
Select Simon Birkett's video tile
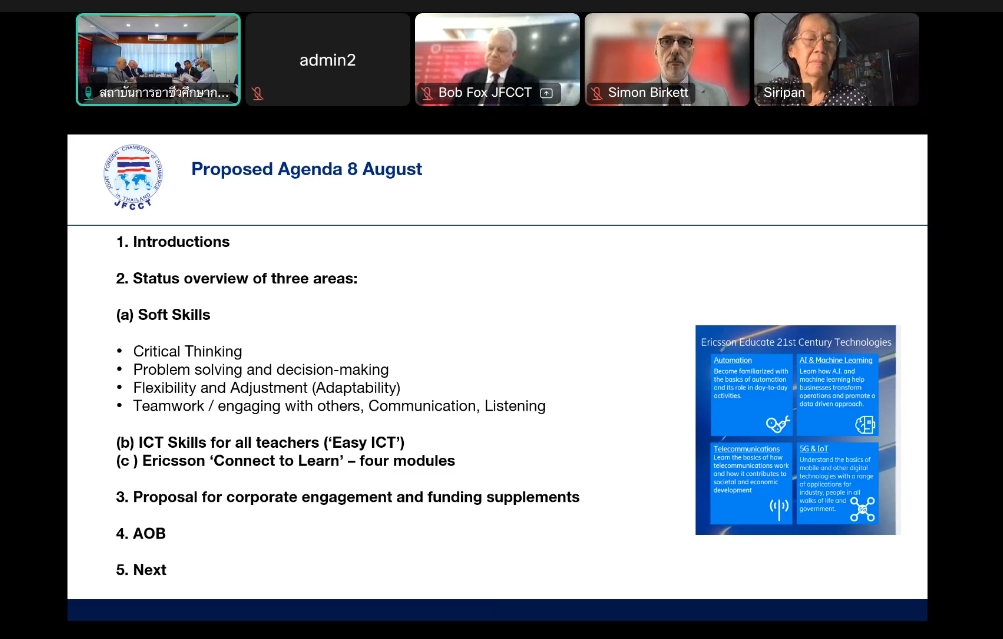coord(667,59)
